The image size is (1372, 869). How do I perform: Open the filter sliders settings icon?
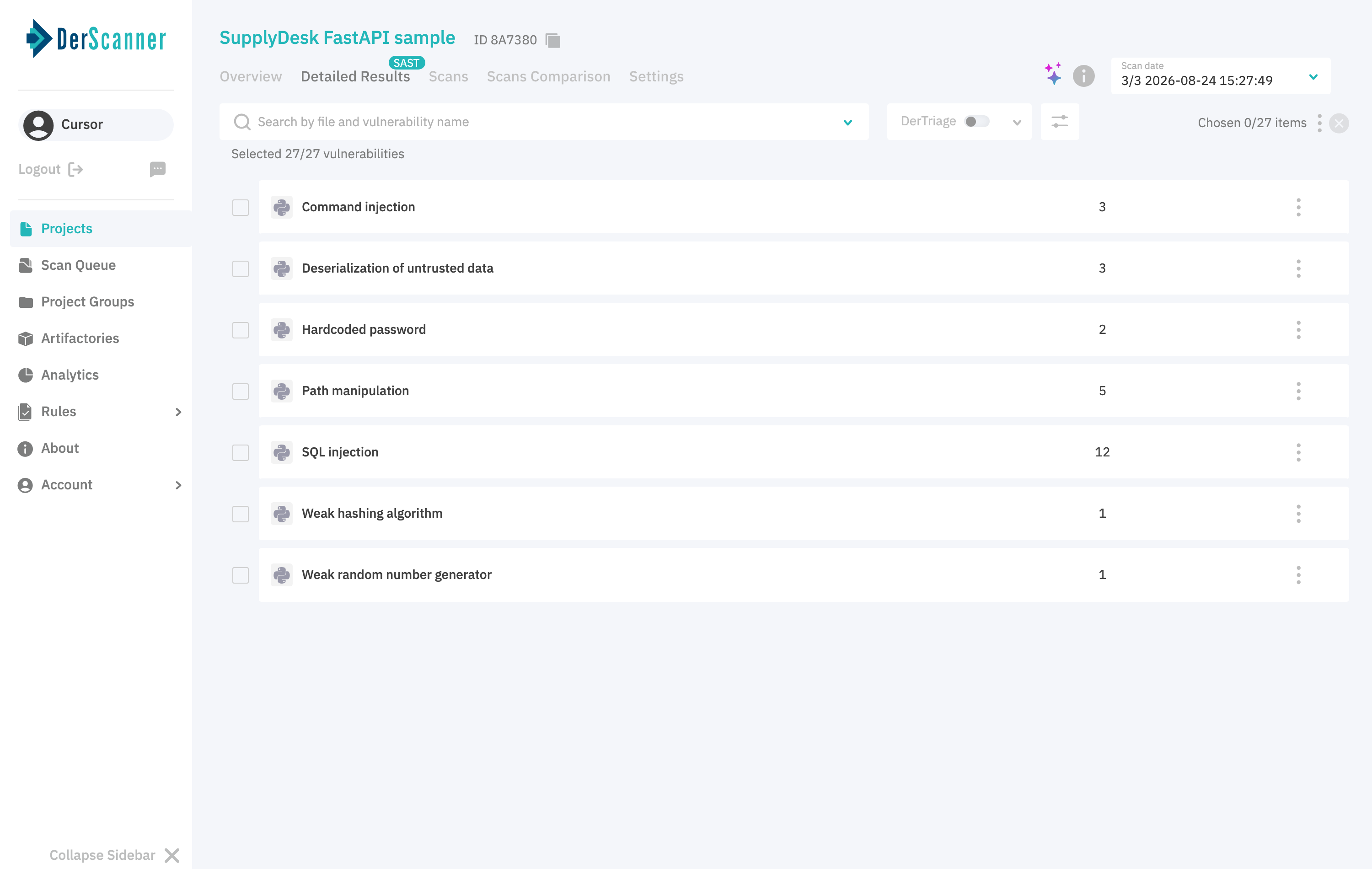[x=1059, y=121]
